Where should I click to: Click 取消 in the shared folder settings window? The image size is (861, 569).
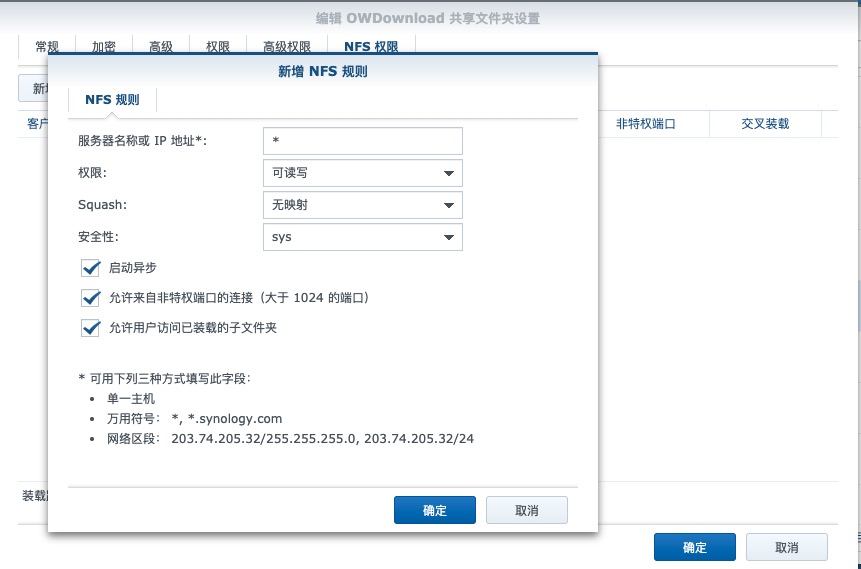(x=786, y=548)
